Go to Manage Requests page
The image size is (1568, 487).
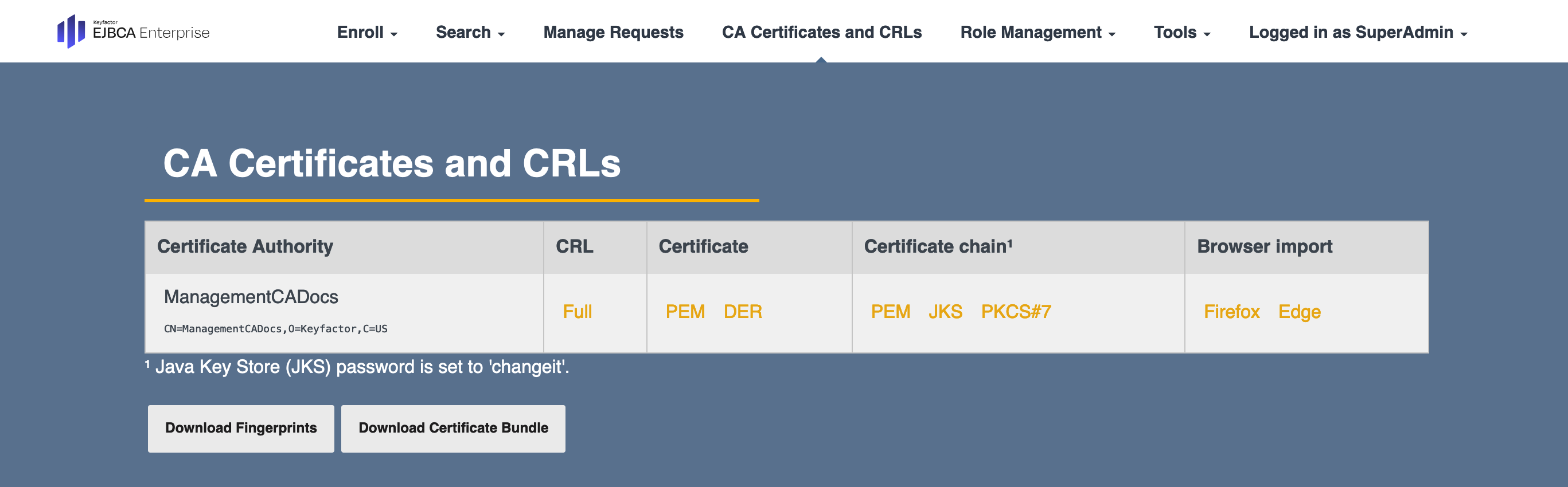pyautogui.click(x=613, y=32)
